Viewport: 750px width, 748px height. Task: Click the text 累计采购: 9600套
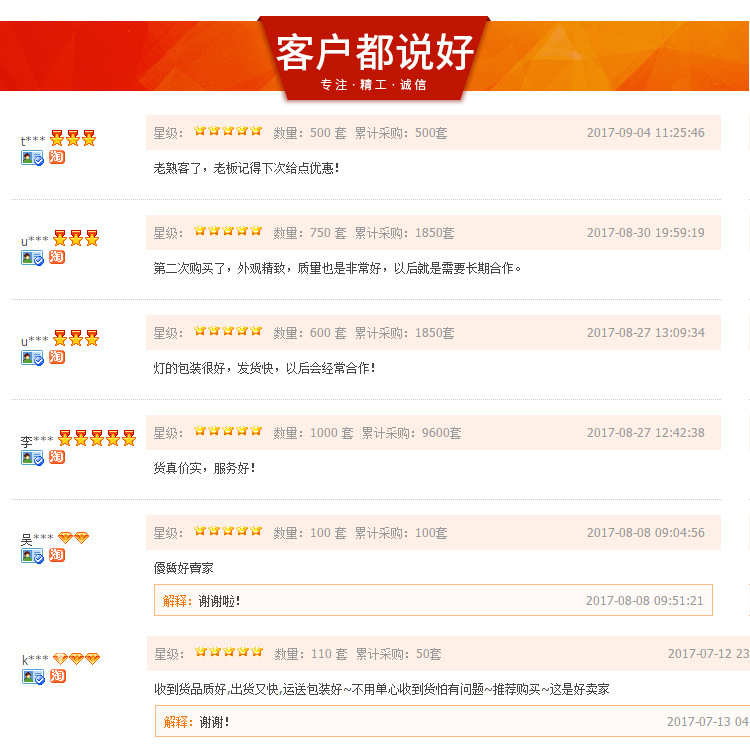tap(411, 433)
